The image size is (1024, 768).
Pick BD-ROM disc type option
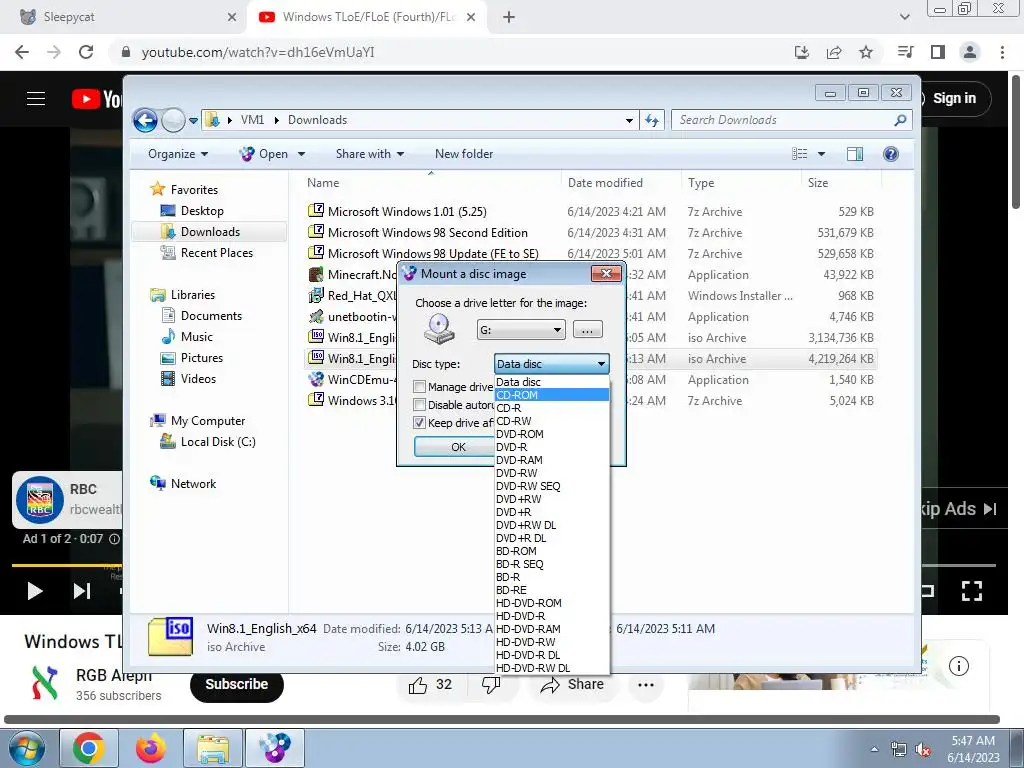pyautogui.click(x=552, y=551)
